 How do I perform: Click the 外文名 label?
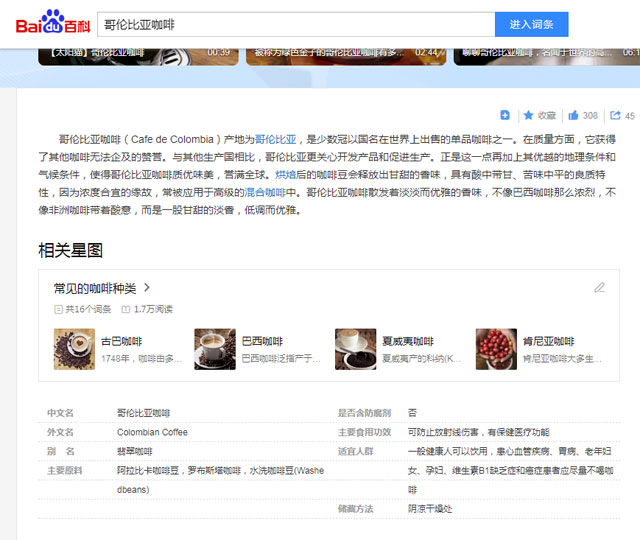click(x=60, y=432)
